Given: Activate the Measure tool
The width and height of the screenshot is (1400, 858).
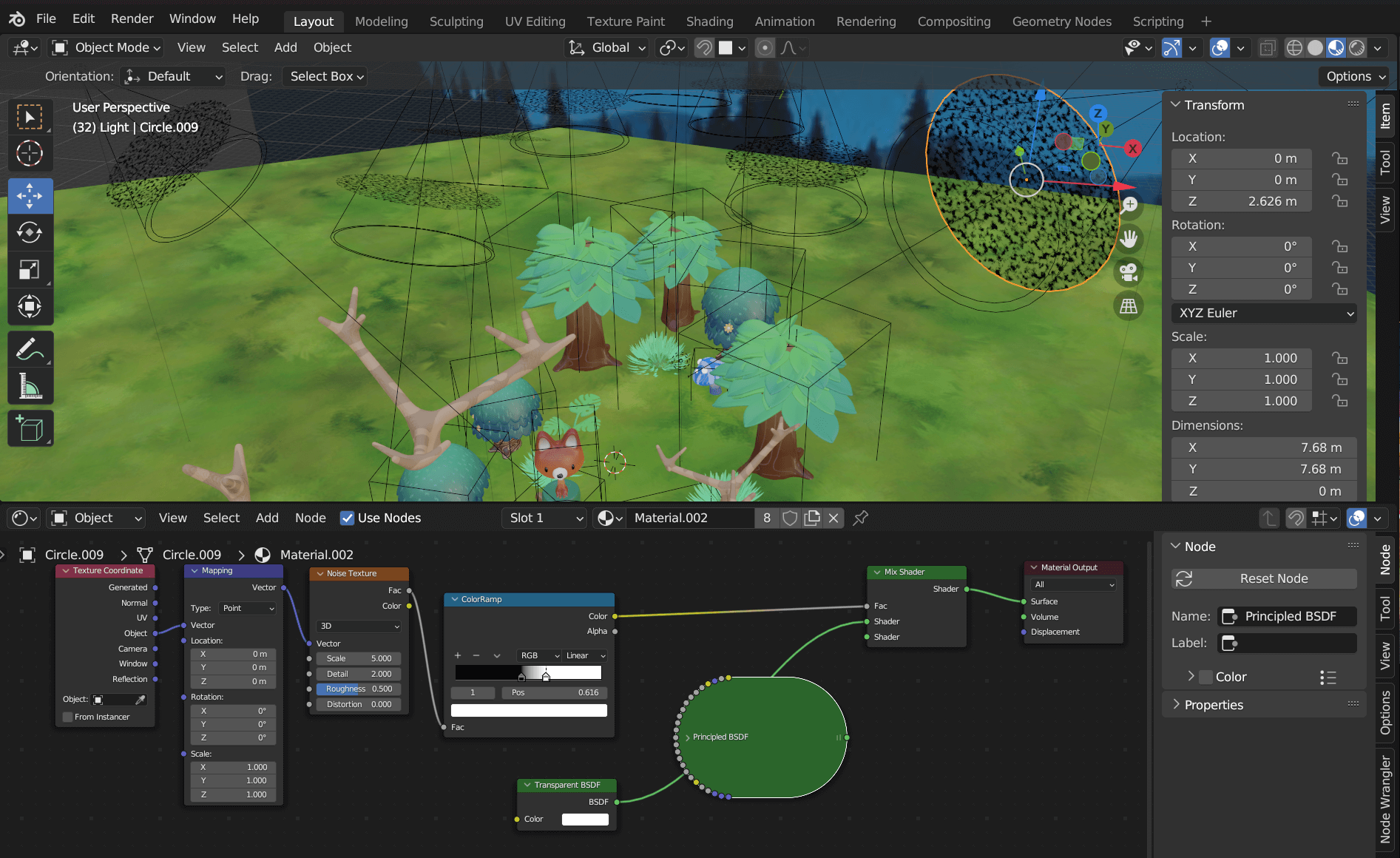Looking at the screenshot, I should coord(30,386).
